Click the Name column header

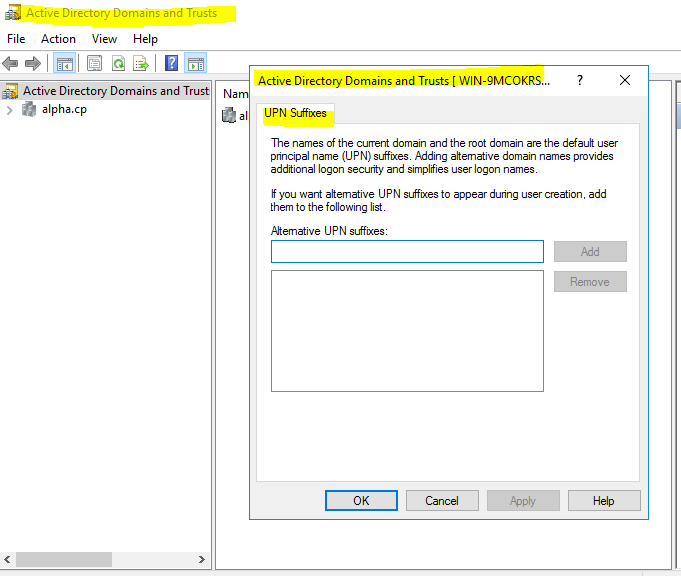(235, 94)
